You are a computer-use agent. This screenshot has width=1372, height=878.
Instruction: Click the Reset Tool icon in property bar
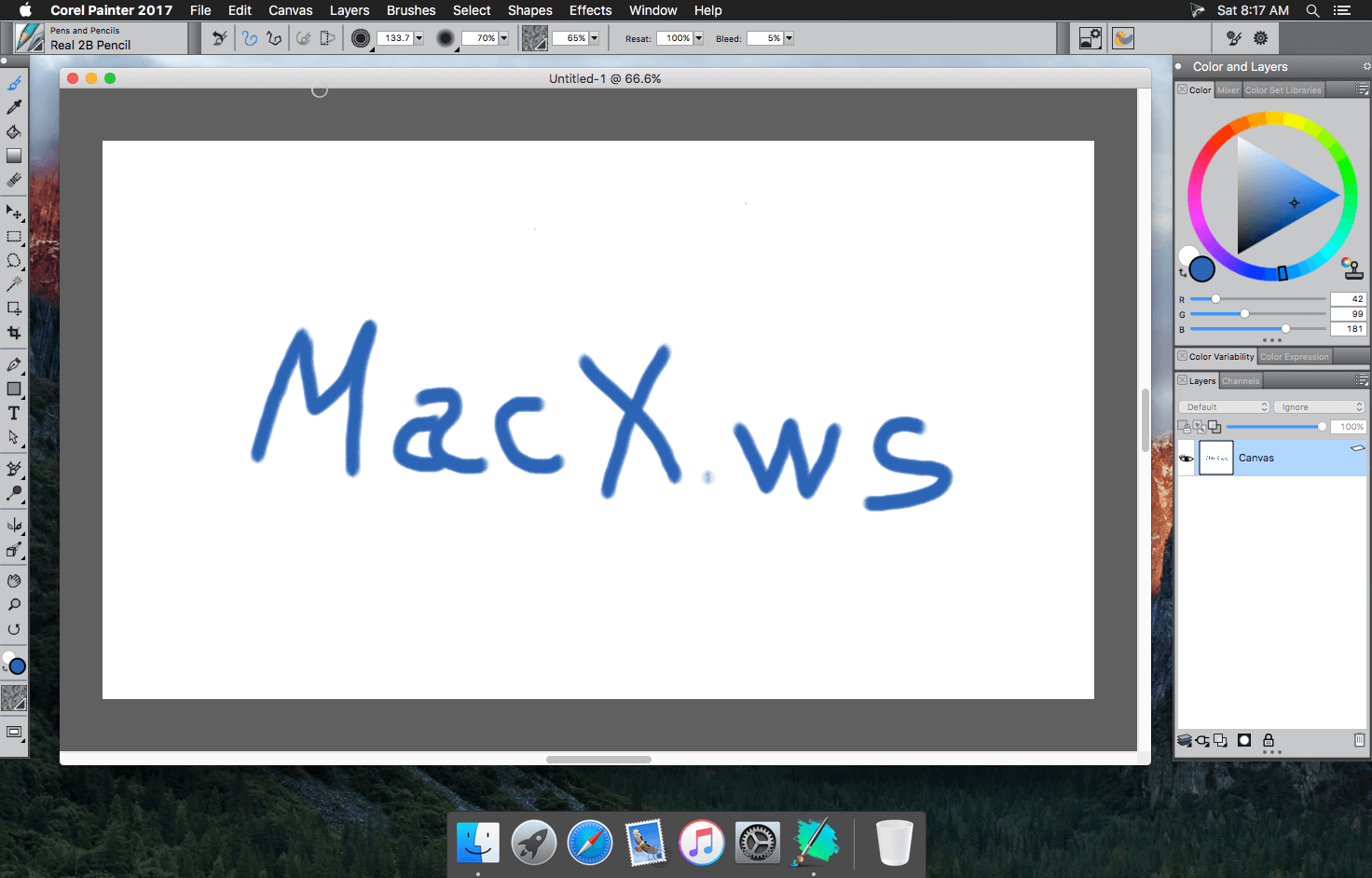219,38
